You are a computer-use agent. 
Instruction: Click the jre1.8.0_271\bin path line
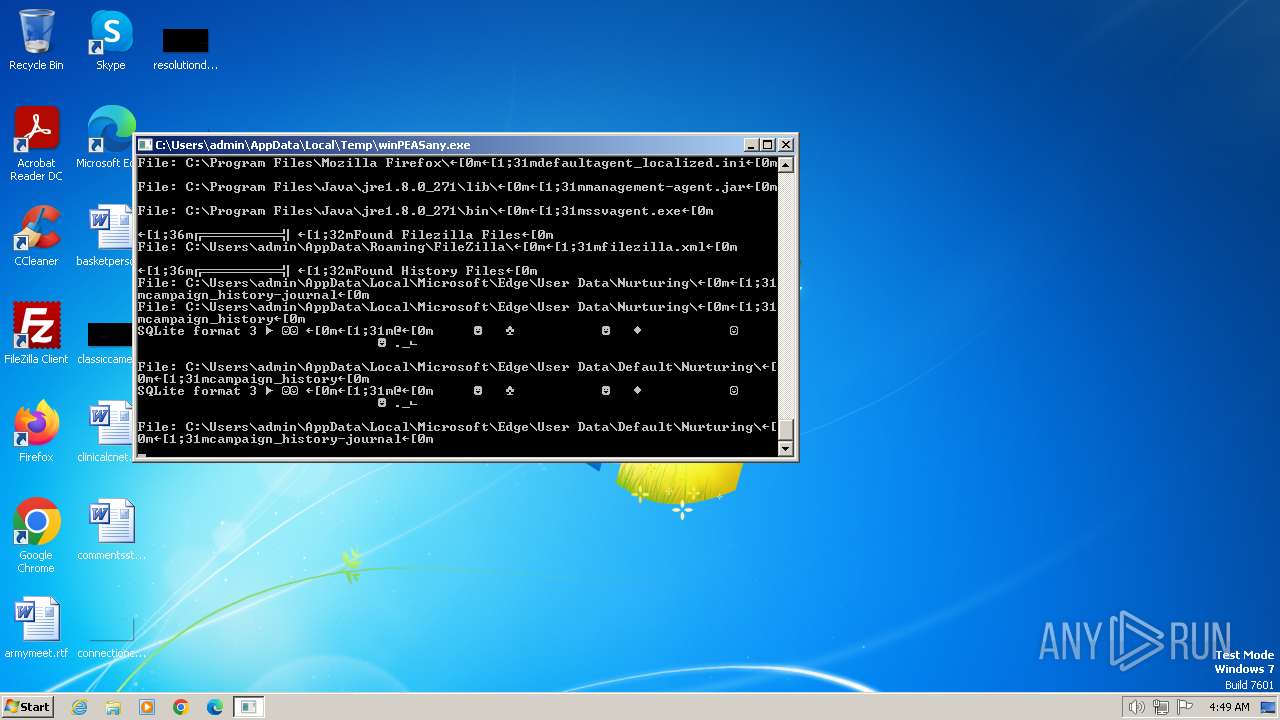point(425,211)
